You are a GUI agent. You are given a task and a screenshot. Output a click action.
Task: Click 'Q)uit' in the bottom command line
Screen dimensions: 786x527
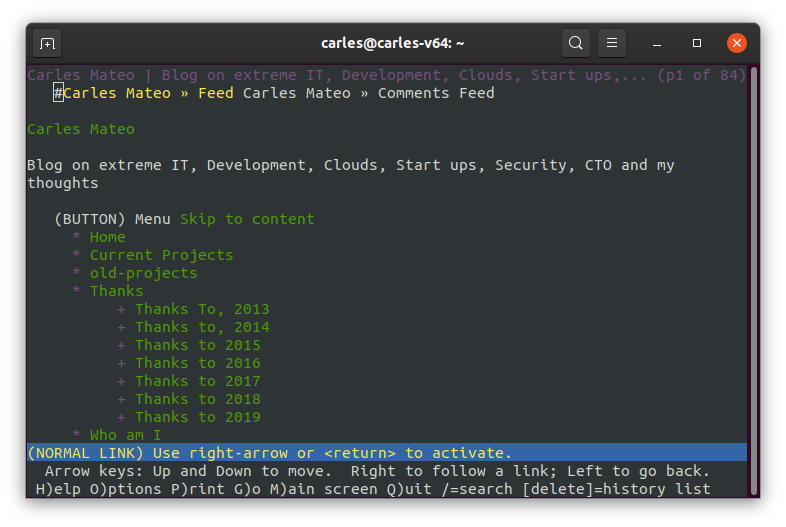click(409, 489)
